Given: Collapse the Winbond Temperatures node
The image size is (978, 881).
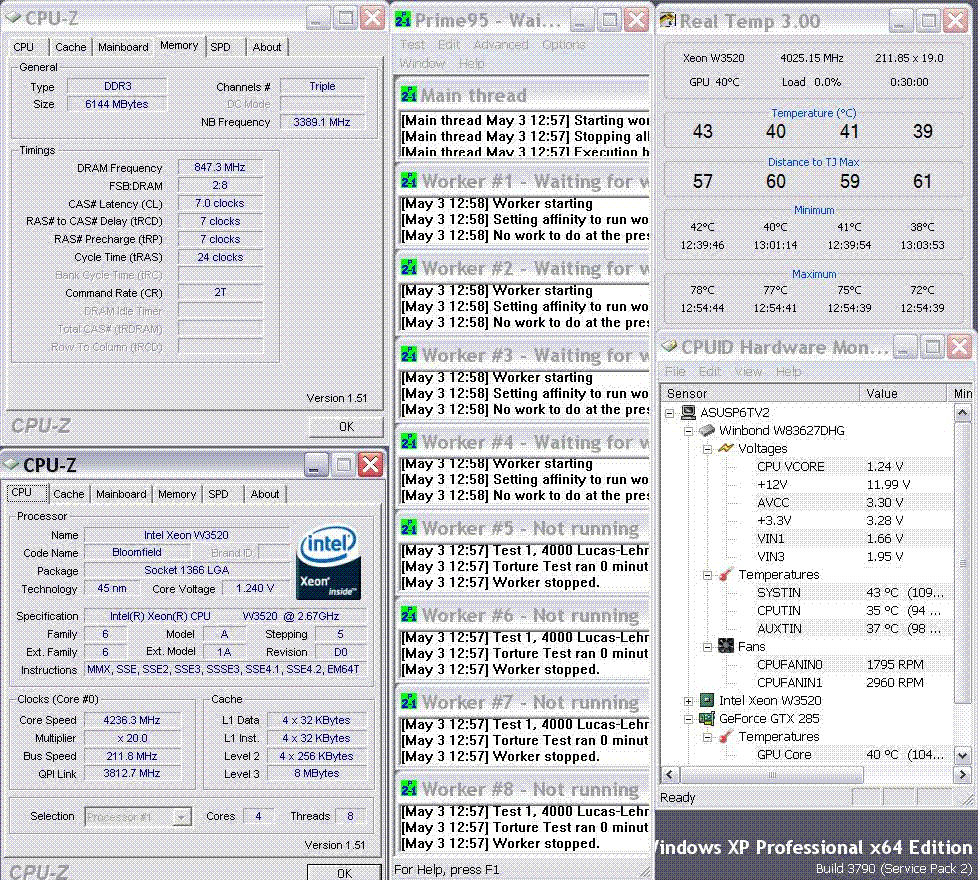Looking at the screenshot, I should 707,575.
